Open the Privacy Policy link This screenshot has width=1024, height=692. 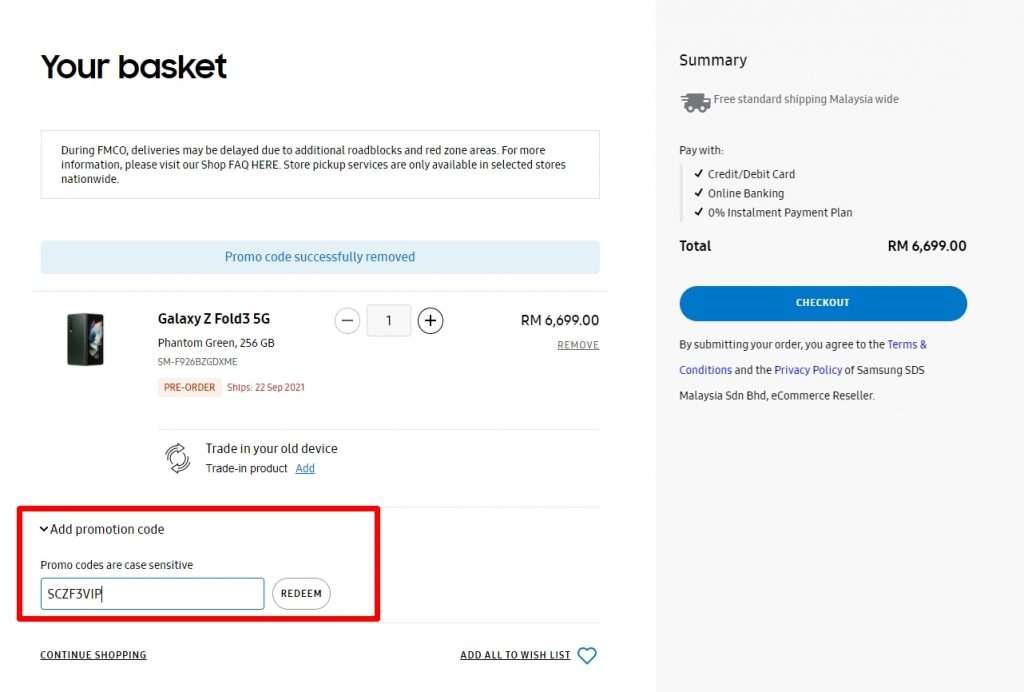[x=808, y=370]
